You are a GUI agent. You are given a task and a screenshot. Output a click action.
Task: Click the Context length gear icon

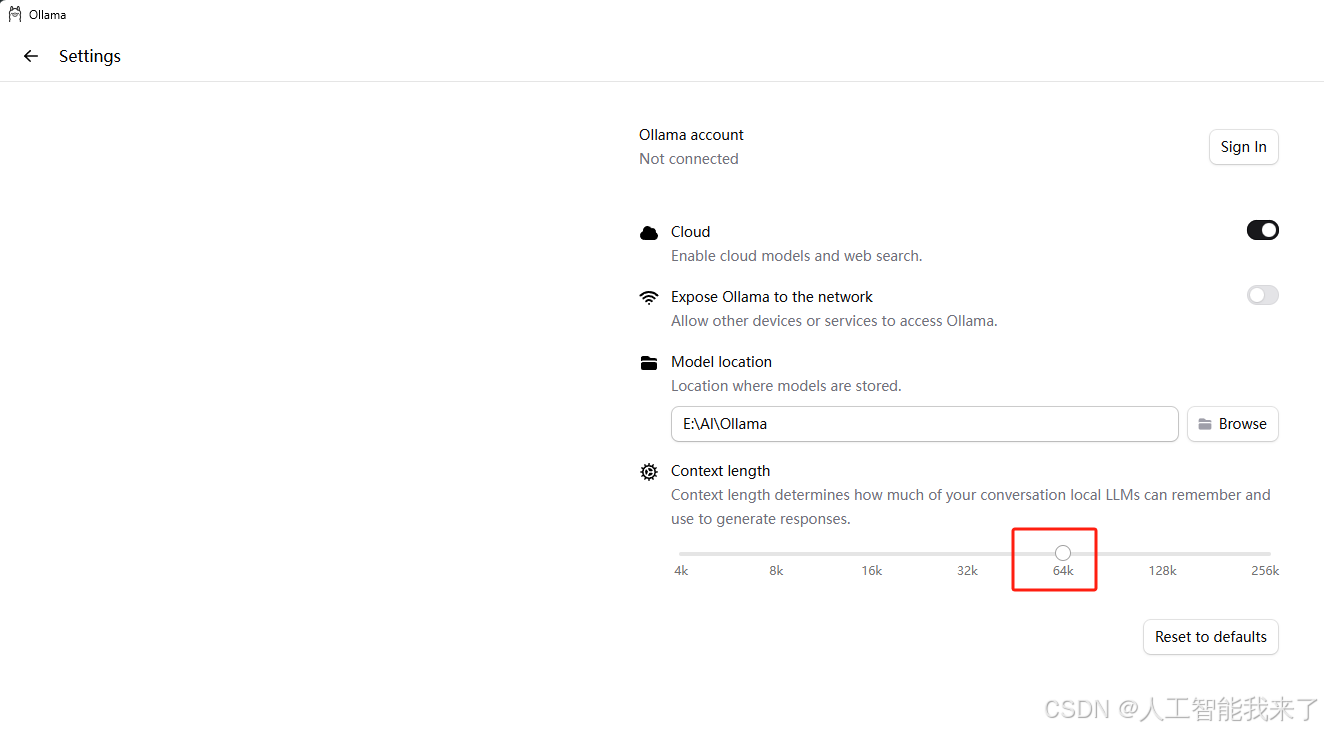click(x=649, y=472)
